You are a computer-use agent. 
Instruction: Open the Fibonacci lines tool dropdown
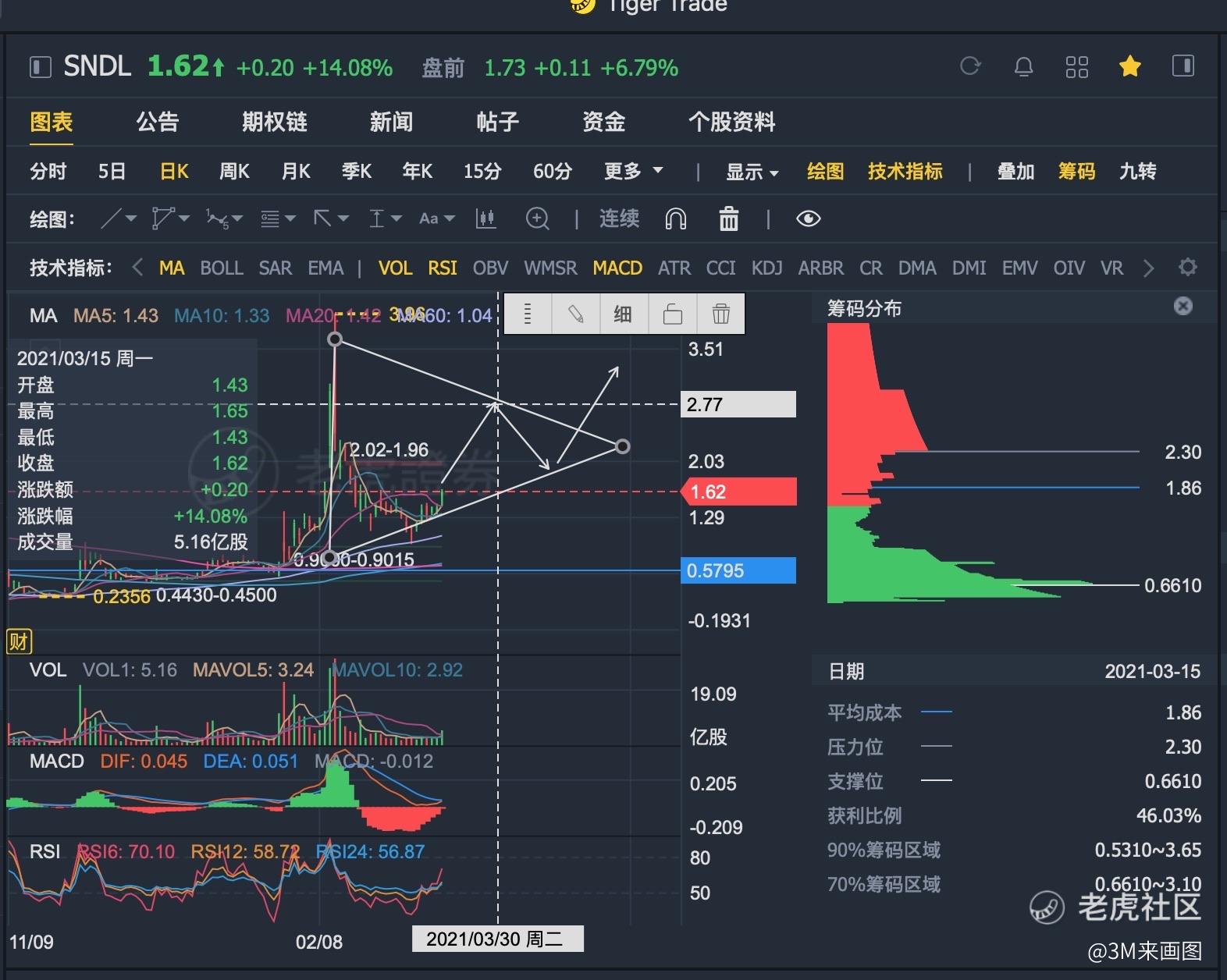point(278,218)
